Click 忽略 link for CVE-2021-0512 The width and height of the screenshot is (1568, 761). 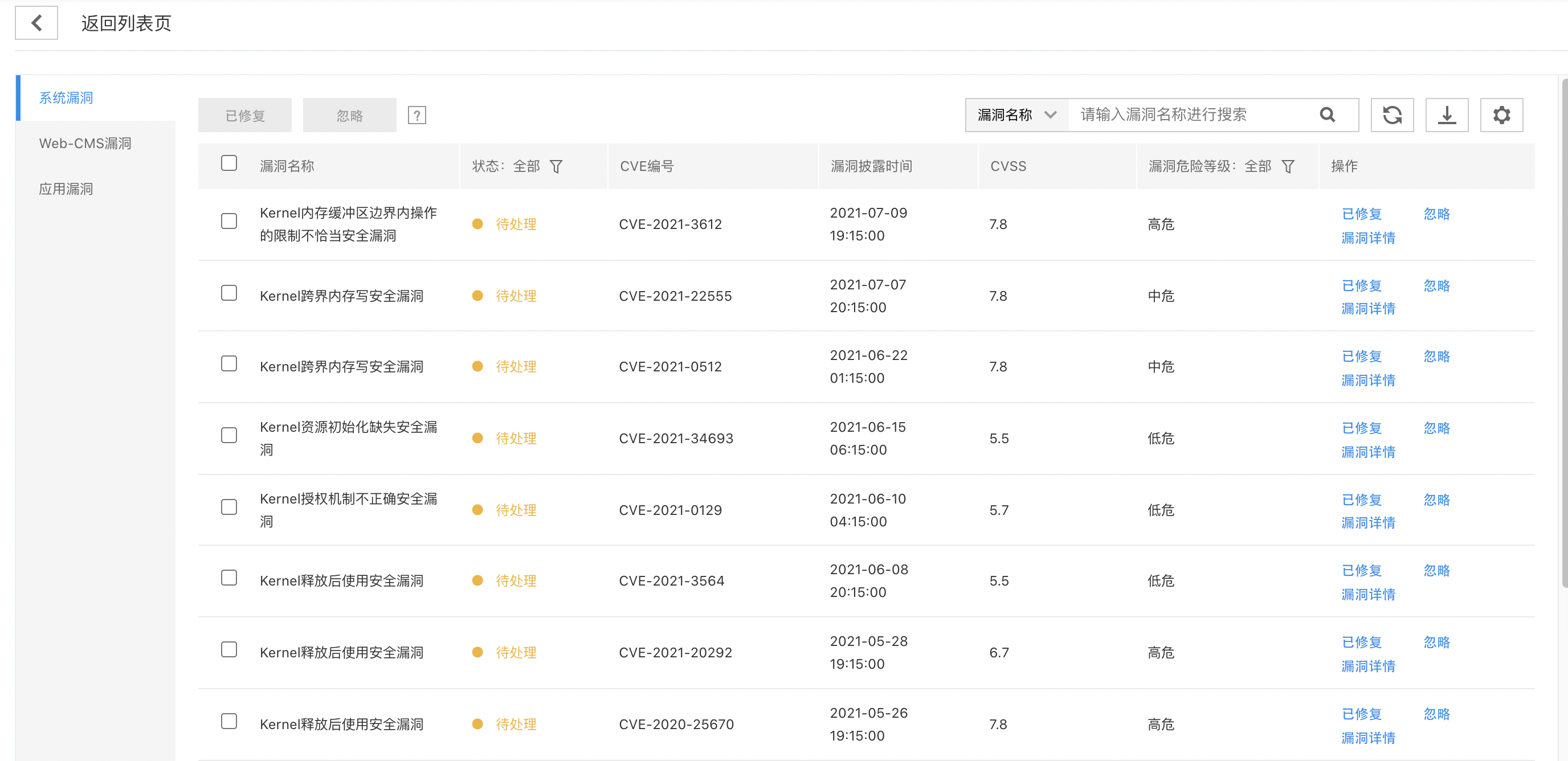point(1436,357)
